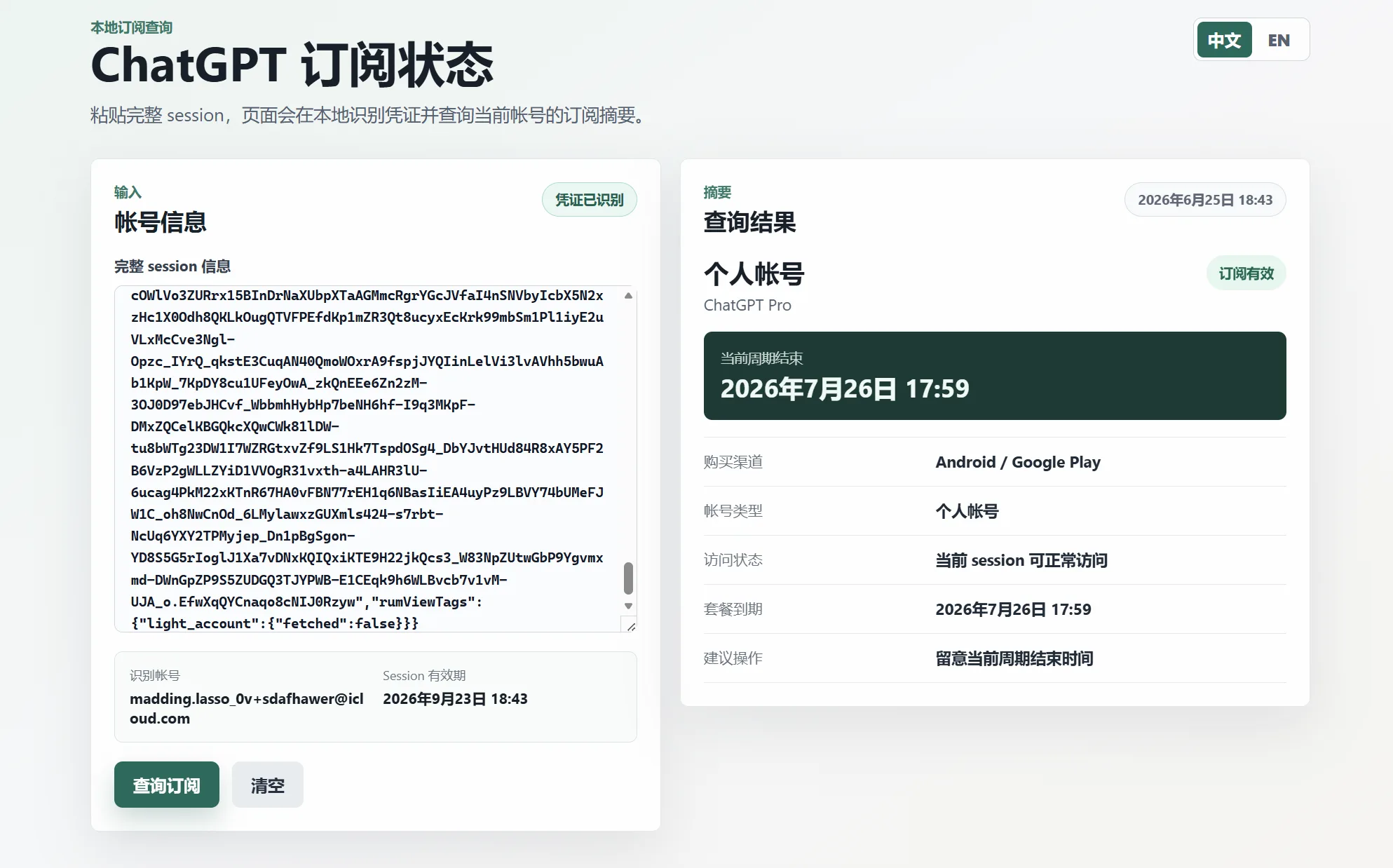Click the 购买渠道 row label
This screenshot has width=1393, height=868.
(x=733, y=462)
